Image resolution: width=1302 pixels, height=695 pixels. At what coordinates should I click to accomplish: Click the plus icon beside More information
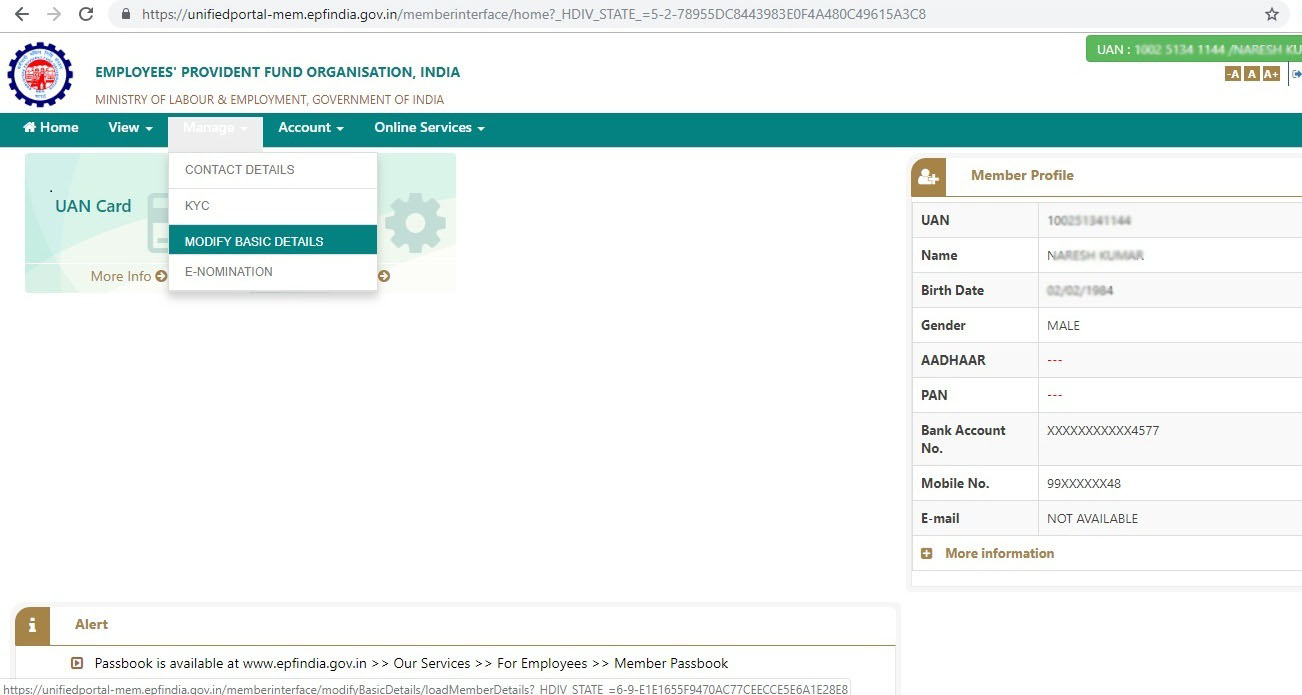click(x=926, y=553)
